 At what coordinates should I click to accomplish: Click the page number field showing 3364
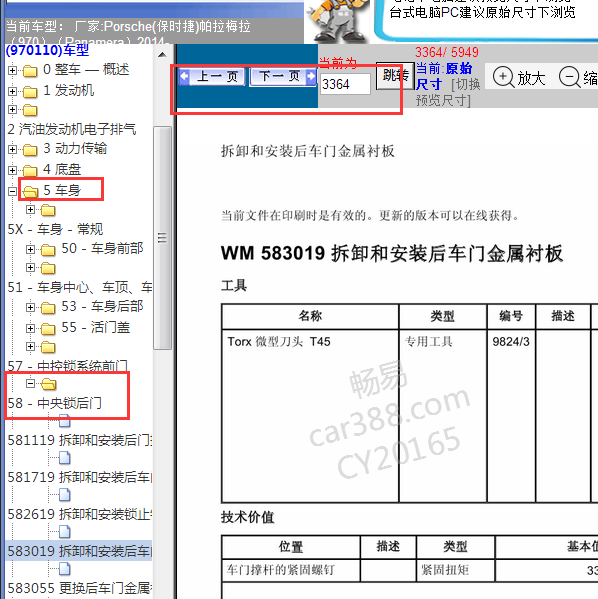tap(345, 84)
